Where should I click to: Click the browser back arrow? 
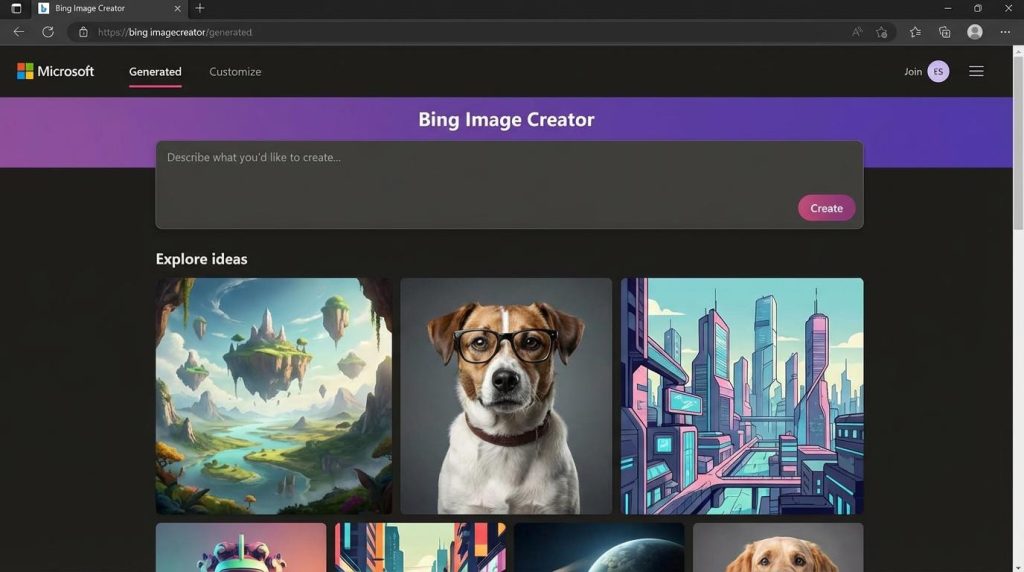18,32
